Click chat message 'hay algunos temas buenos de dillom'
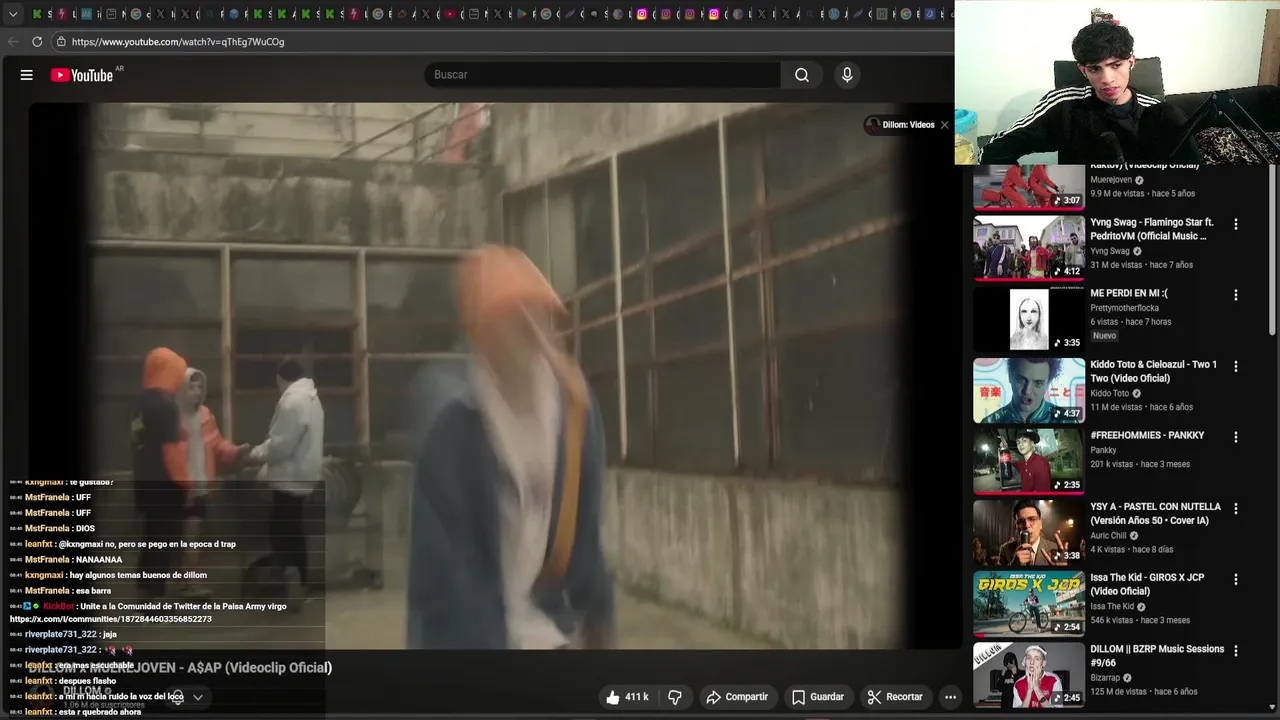The height and width of the screenshot is (720, 1280). click(138, 575)
